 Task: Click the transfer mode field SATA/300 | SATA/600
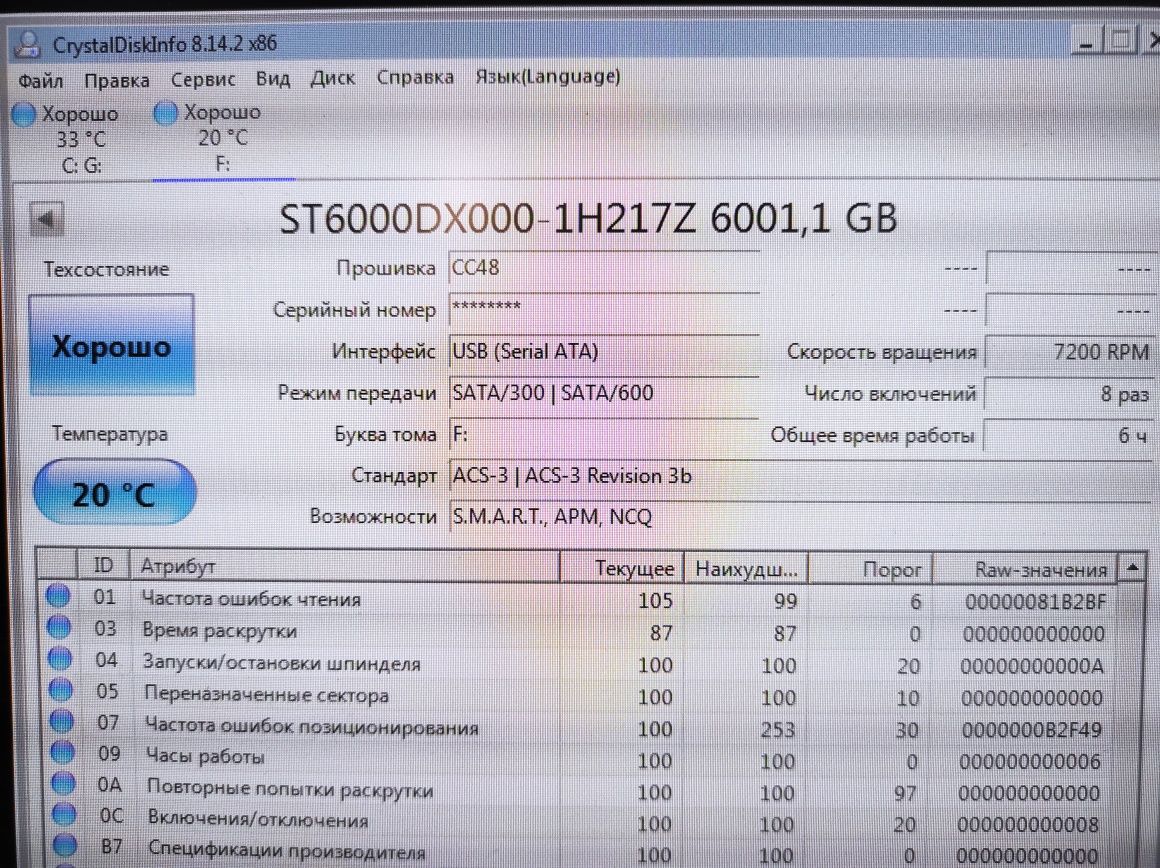pos(604,392)
